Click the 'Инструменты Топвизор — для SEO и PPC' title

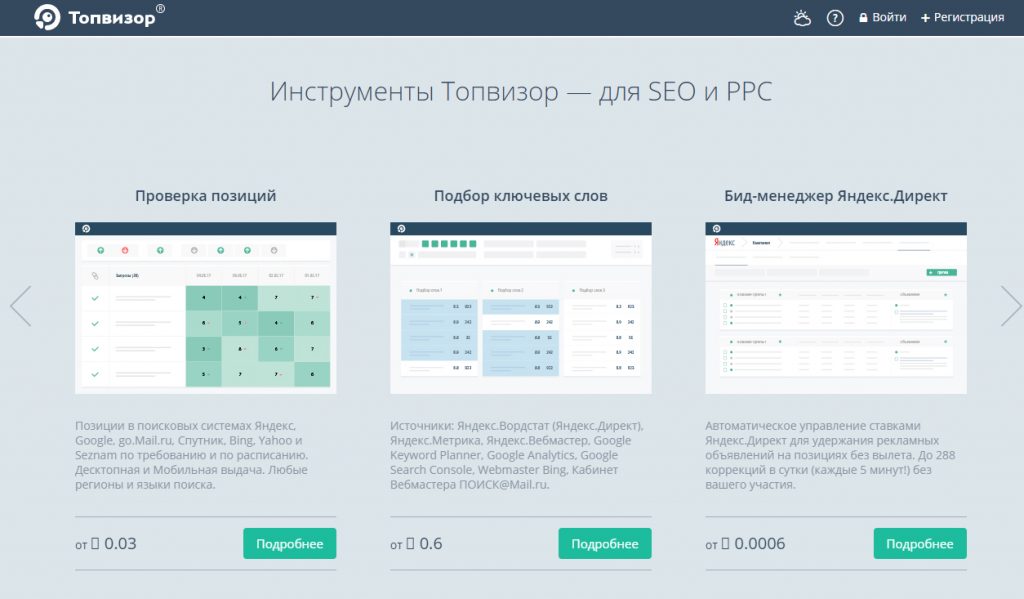coord(521,91)
